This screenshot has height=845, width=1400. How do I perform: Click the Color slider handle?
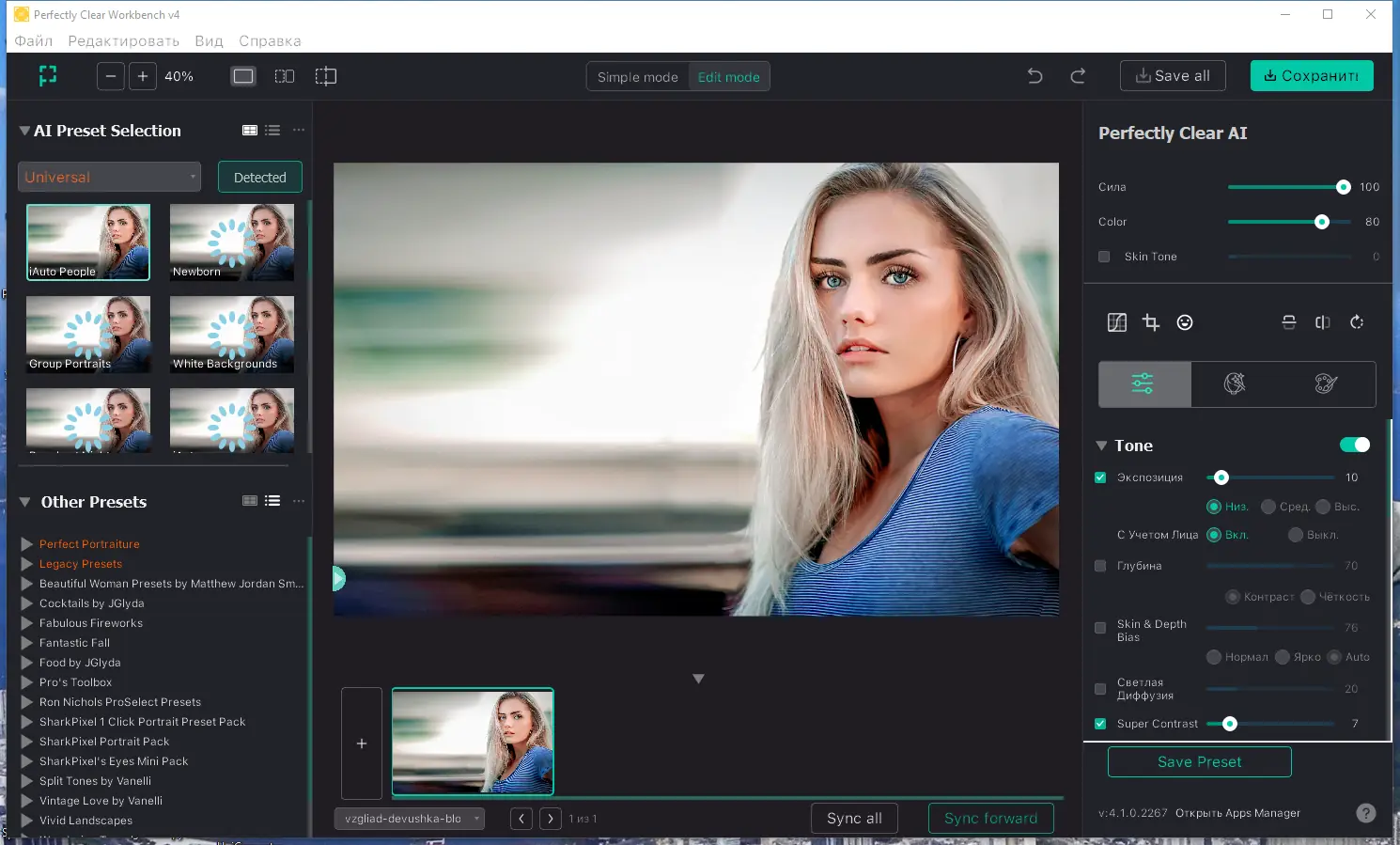(1322, 222)
